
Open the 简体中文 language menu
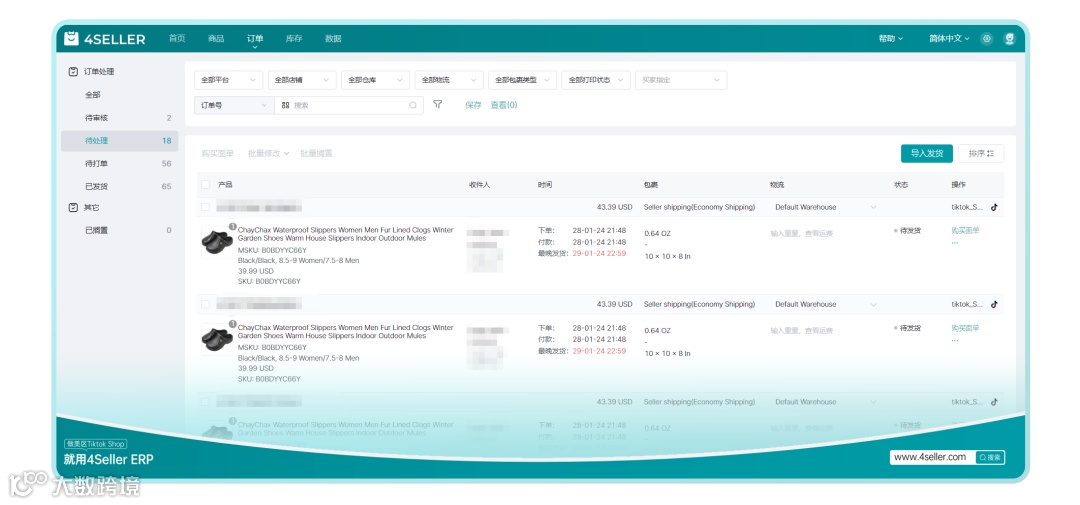[949, 39]
